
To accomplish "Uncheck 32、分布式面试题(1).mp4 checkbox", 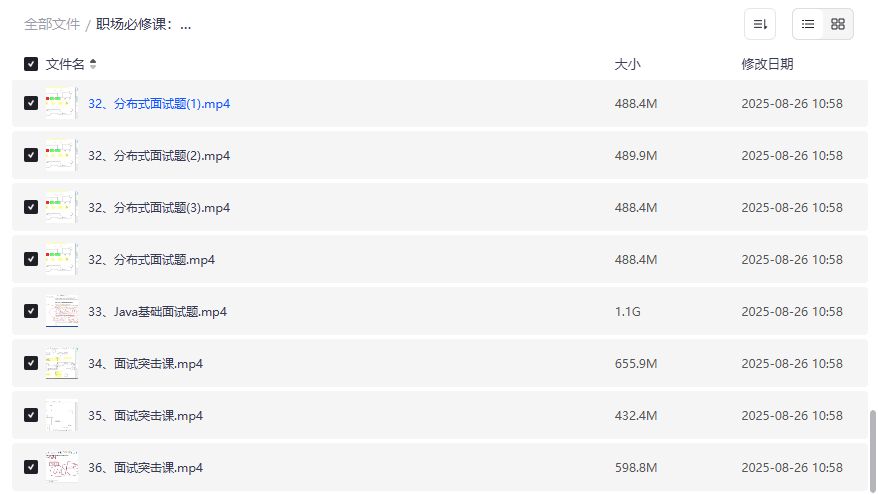I will pos(31,103).
